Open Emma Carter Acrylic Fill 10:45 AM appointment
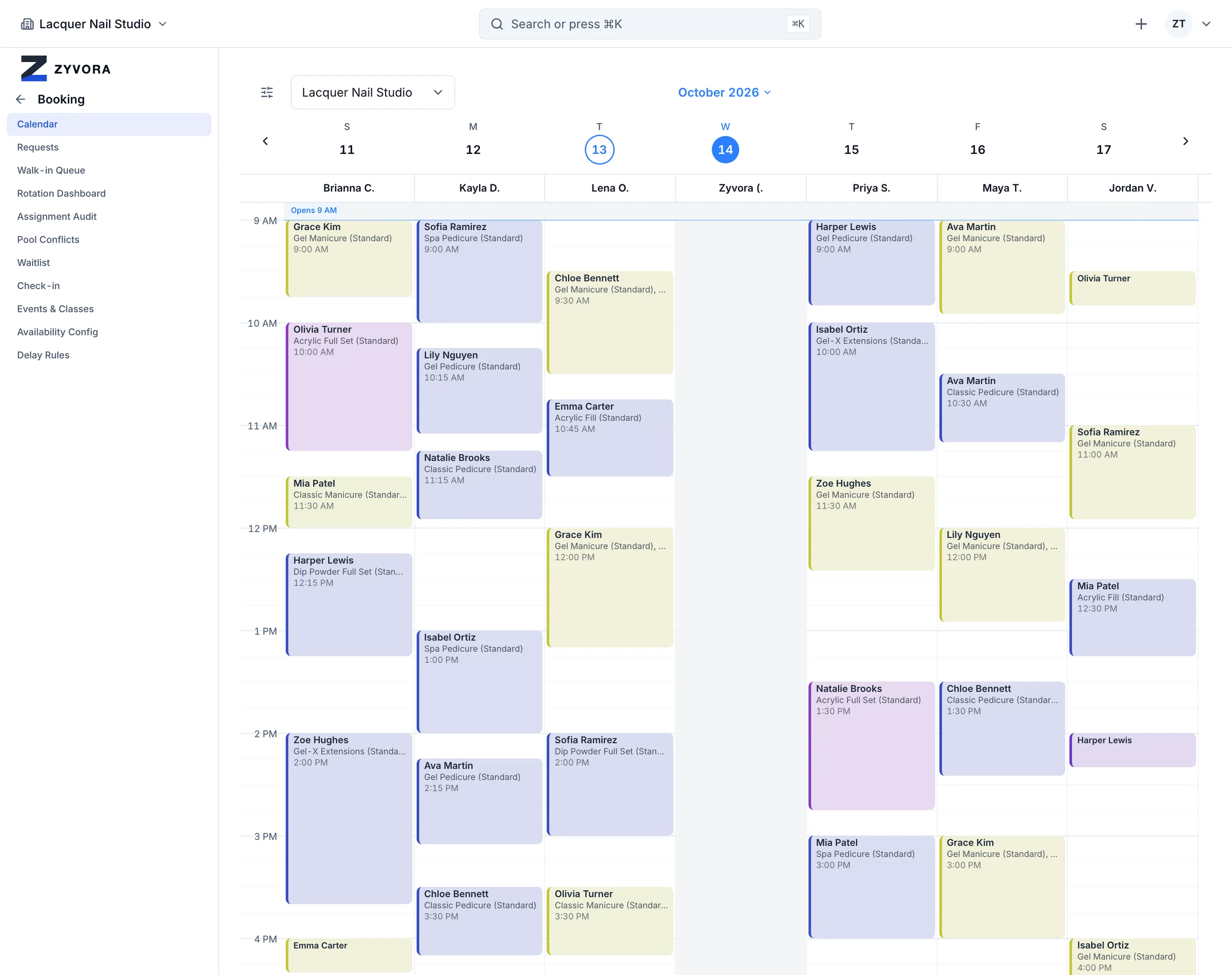The height and width of the screenshot is (975, 1232). tap(610, 438)
